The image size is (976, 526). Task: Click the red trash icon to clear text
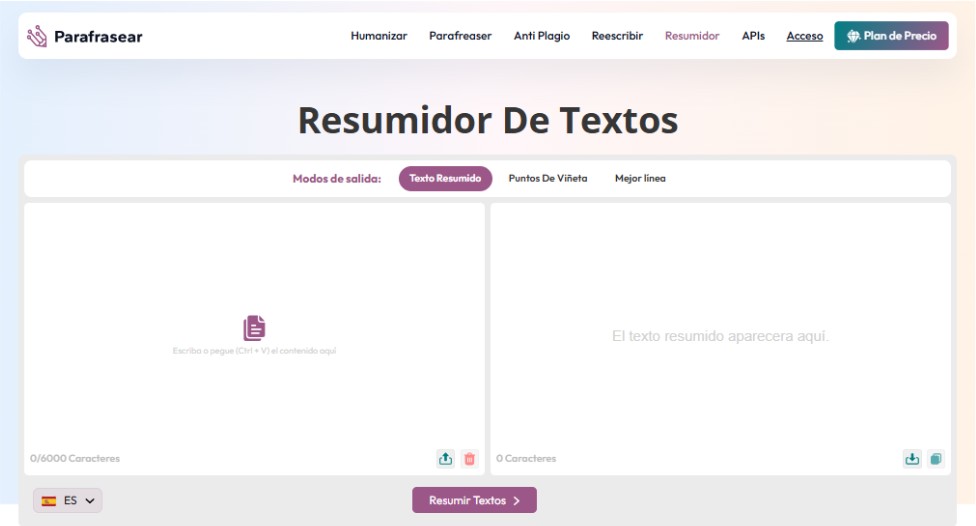pos(469,459)
